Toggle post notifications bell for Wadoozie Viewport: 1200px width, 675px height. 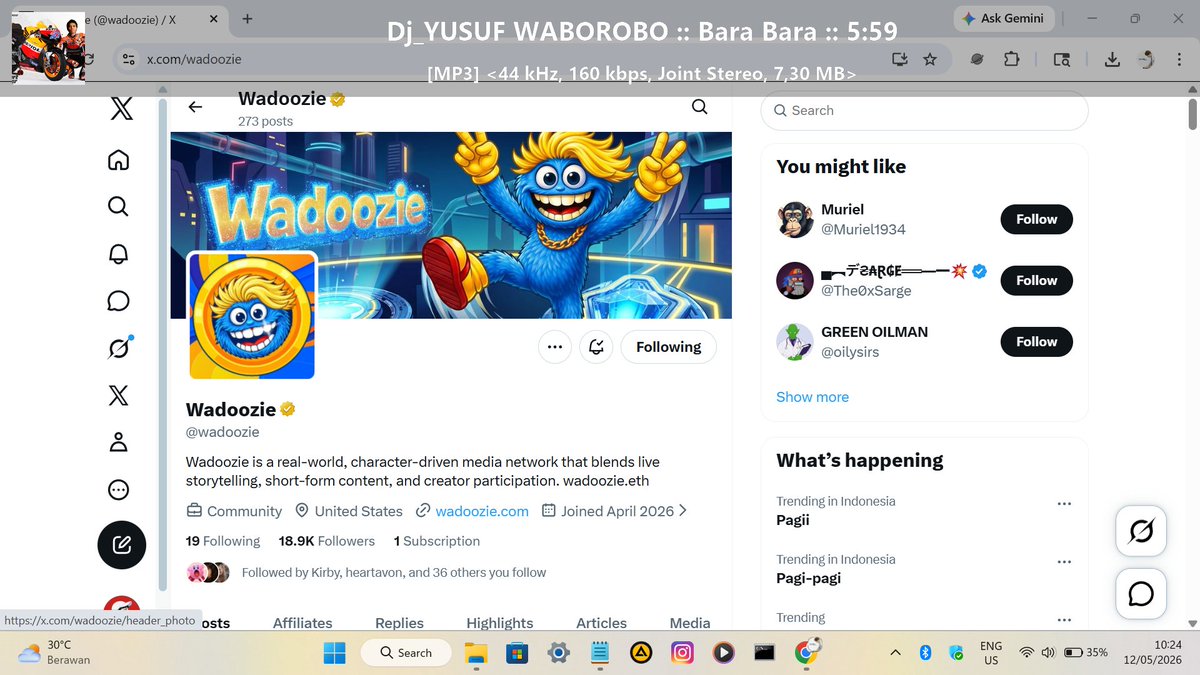point(596,347)
